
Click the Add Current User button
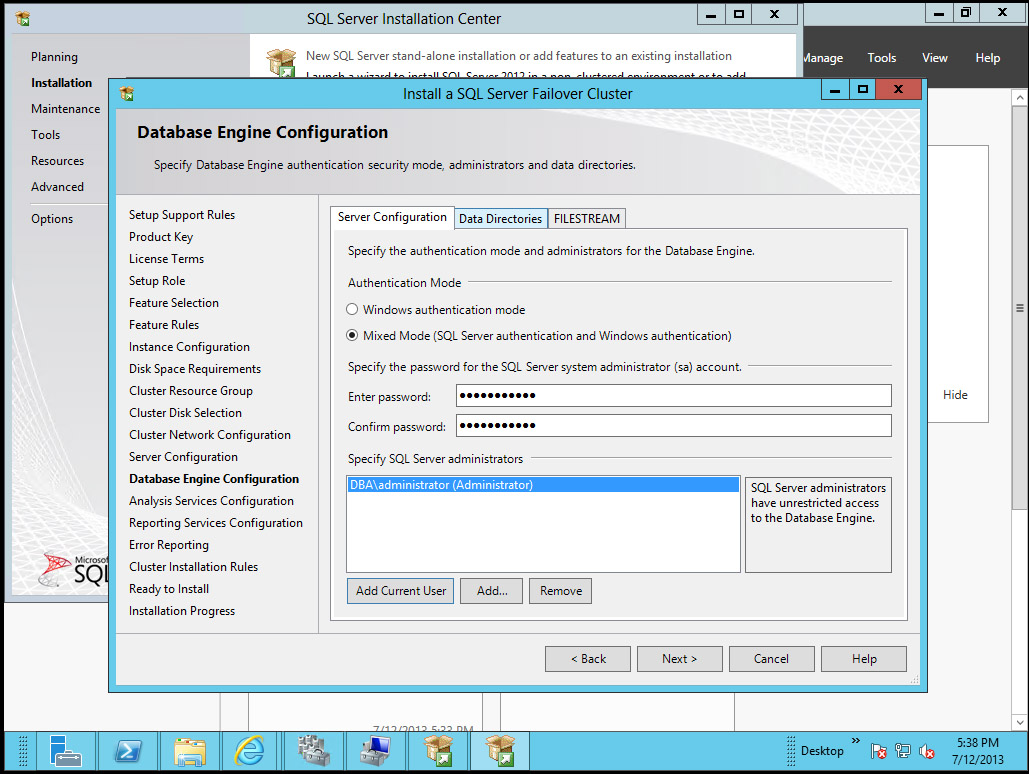[x=400, y=590]
